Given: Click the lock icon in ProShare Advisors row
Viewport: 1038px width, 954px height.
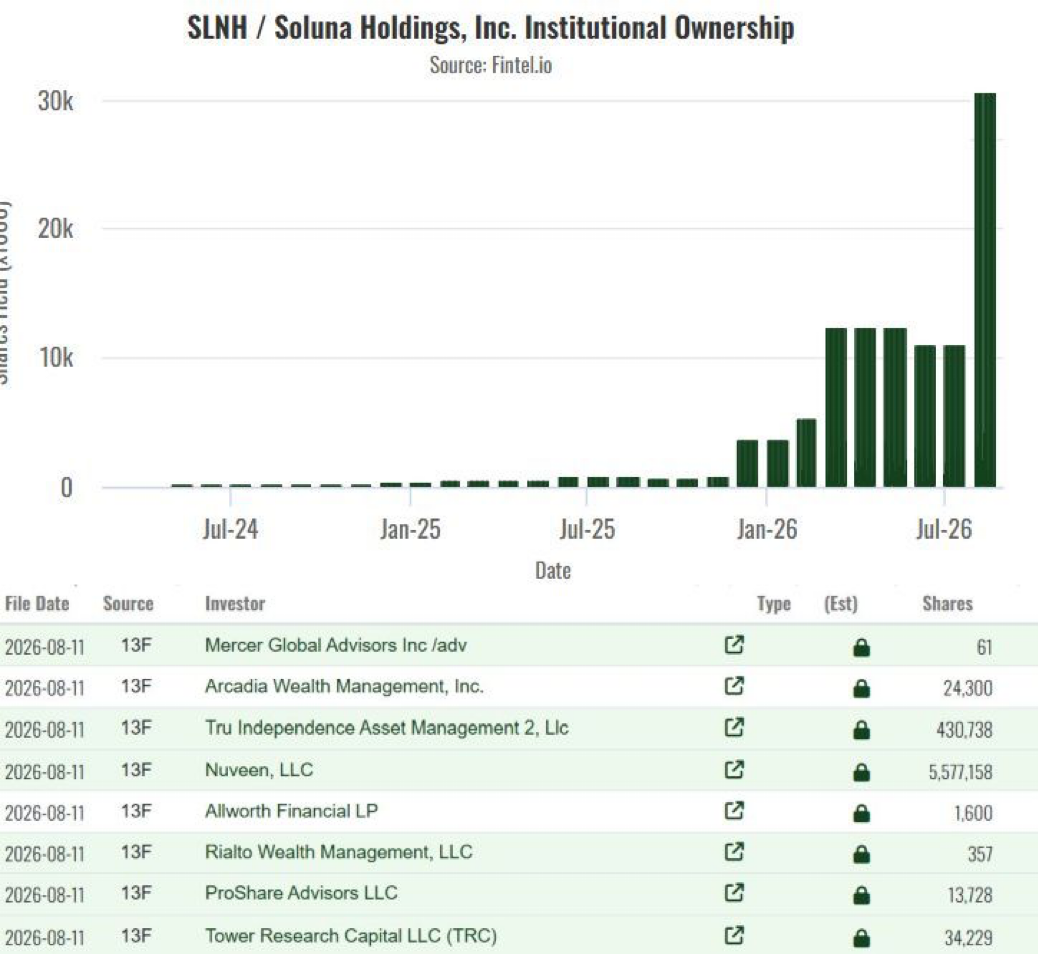Looking at the screenshot, I should 861,895.
